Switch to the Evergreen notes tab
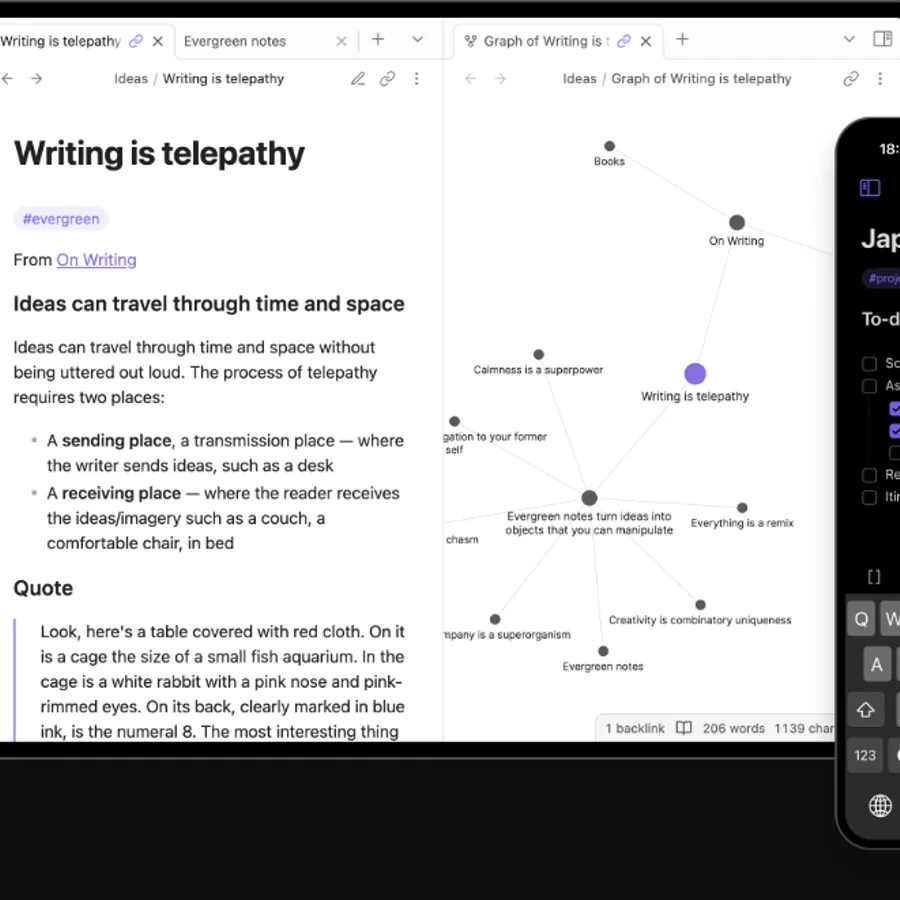900x900 pixels. click(235, 41)
